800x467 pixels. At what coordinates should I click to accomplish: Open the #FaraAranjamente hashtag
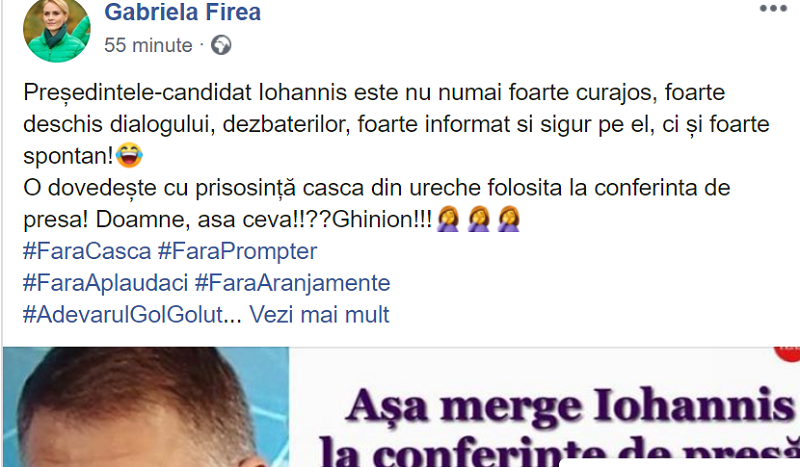tap(292, 283)
